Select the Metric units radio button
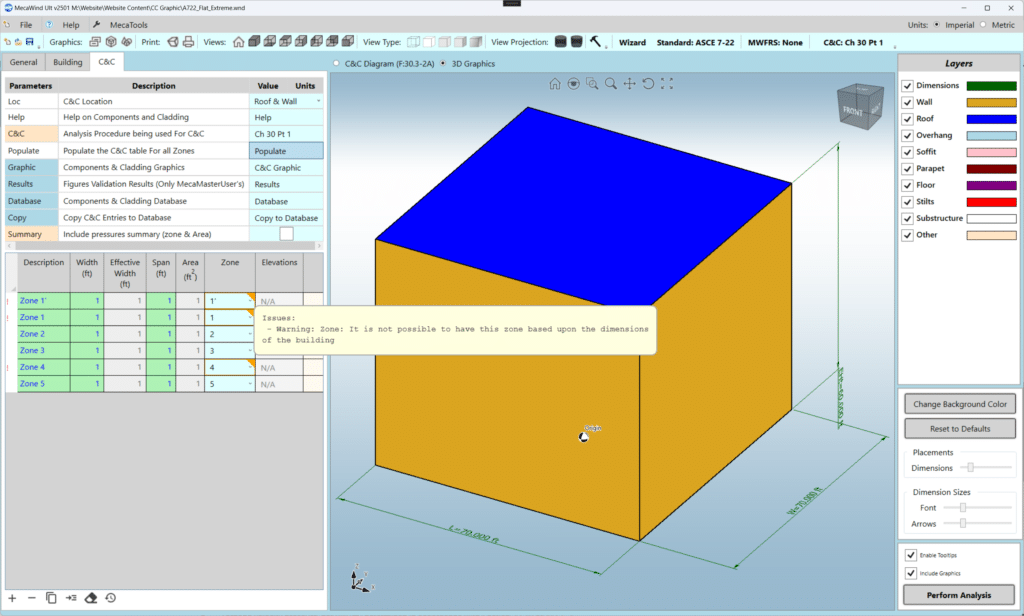 [x=983, y=25]
